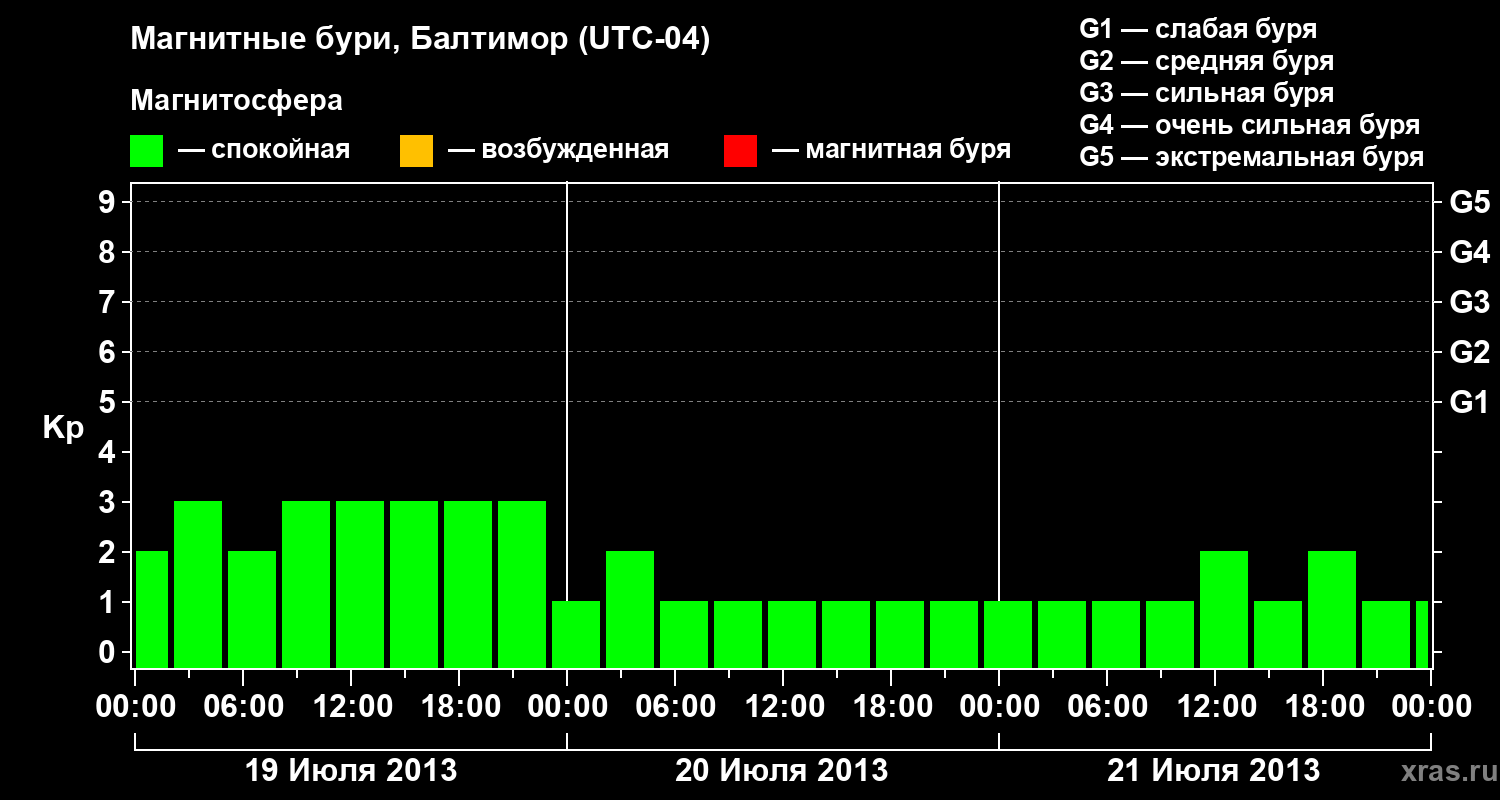Click the Kp 2 bar starting 18:00 on 21 Июля
This screenshot has height=800, width=1500.
pos(1332,609)
